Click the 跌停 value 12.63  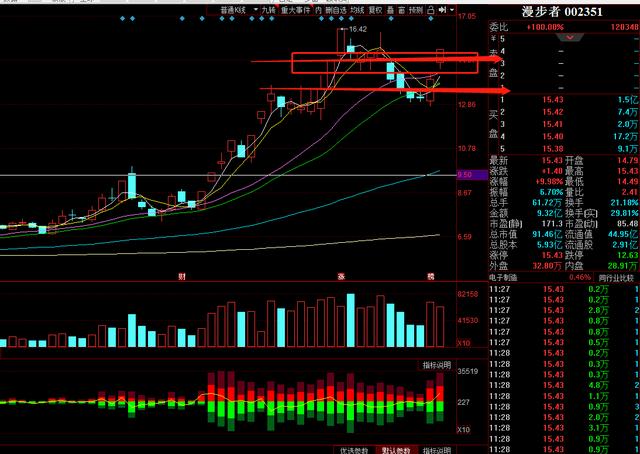(x=628, y=256)
